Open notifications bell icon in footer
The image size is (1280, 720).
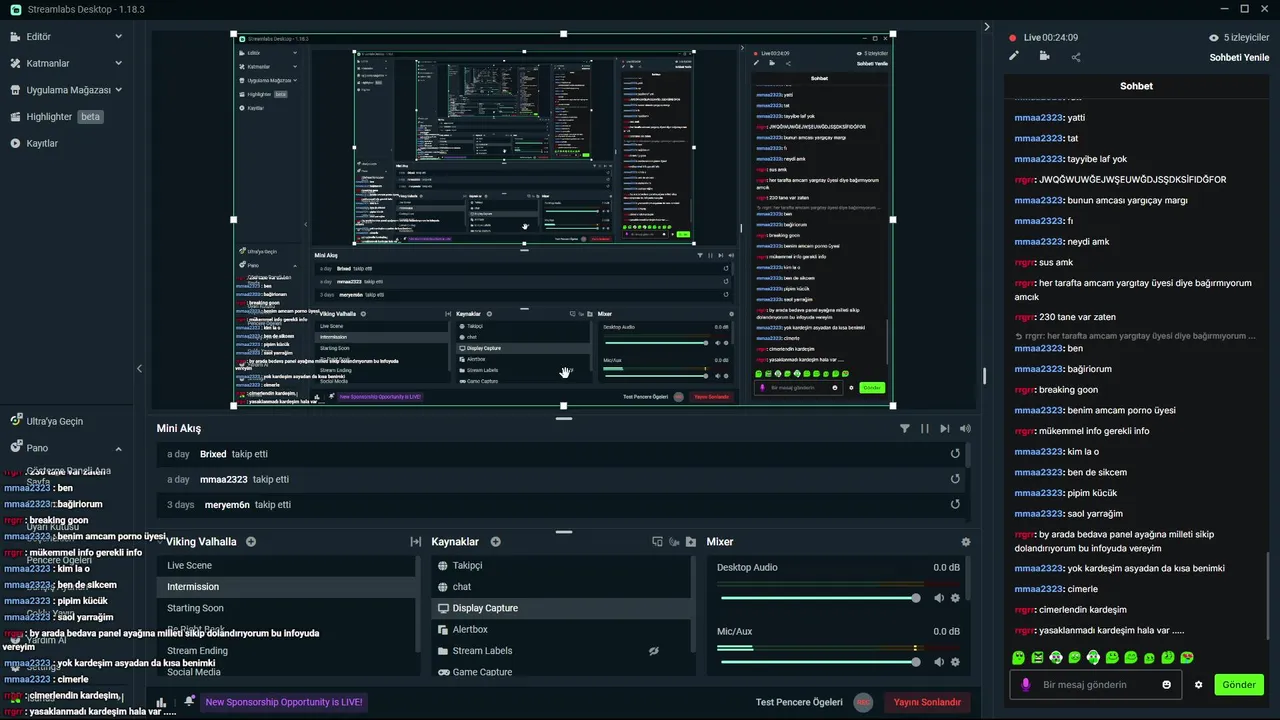click(187, 702)
